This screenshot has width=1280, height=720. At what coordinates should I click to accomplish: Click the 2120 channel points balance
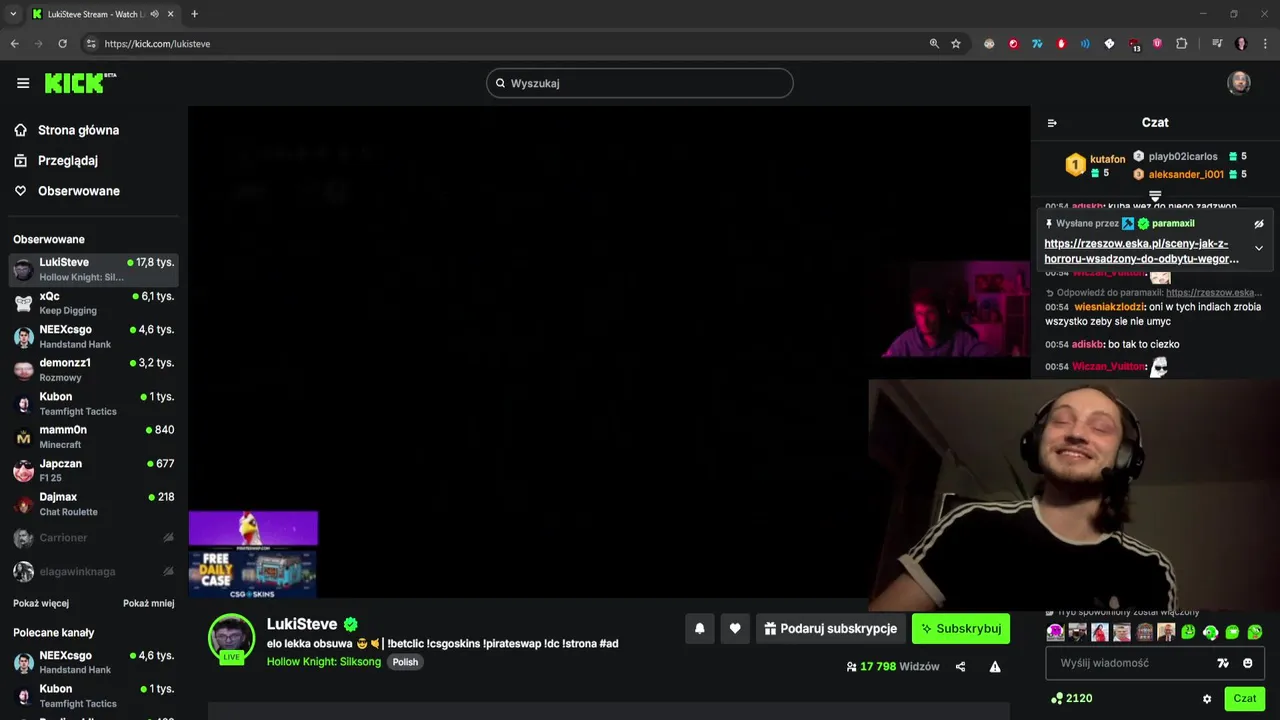(x=1071, y=698)
